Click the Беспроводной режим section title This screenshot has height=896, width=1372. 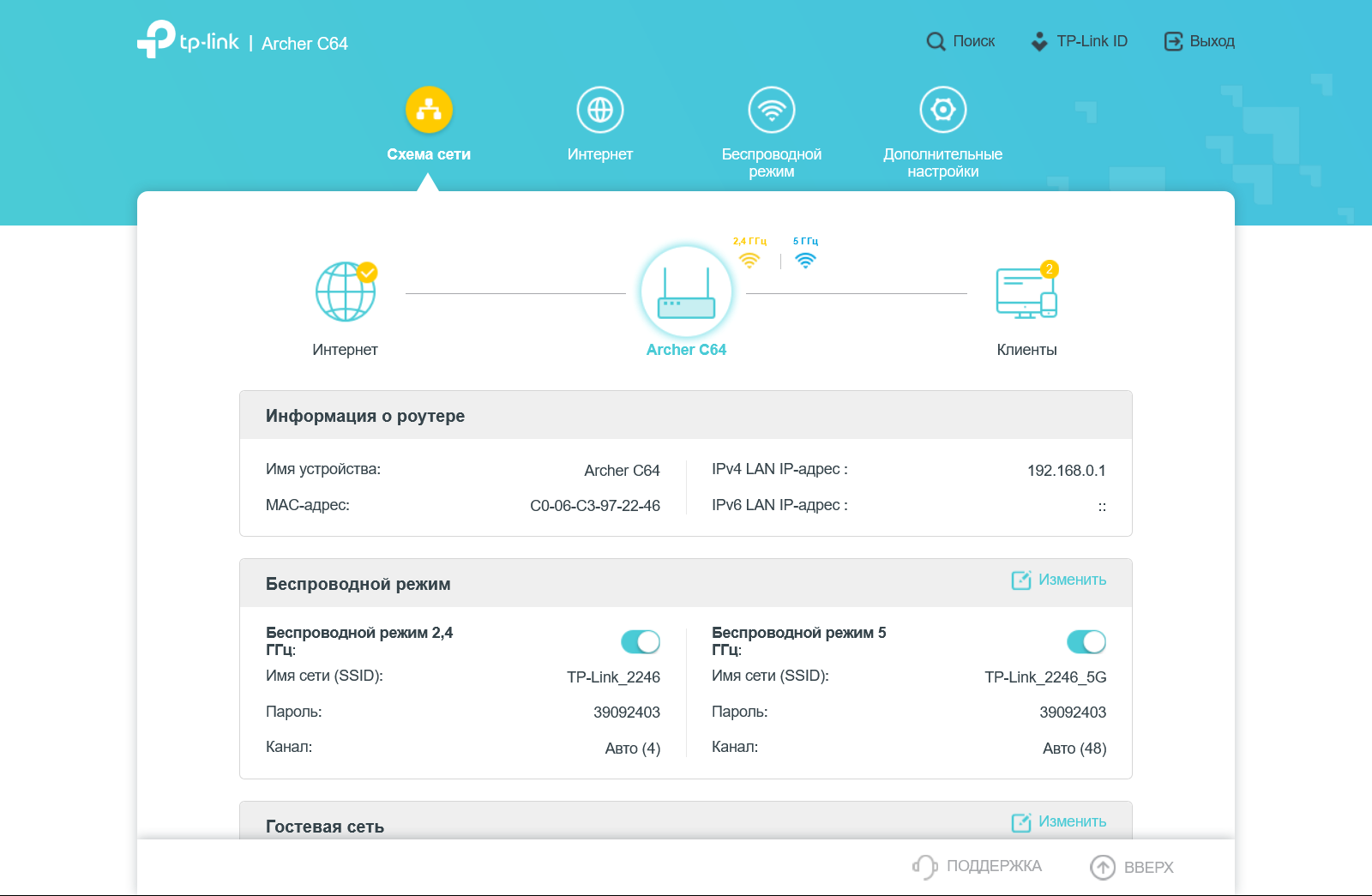[358, 584]
